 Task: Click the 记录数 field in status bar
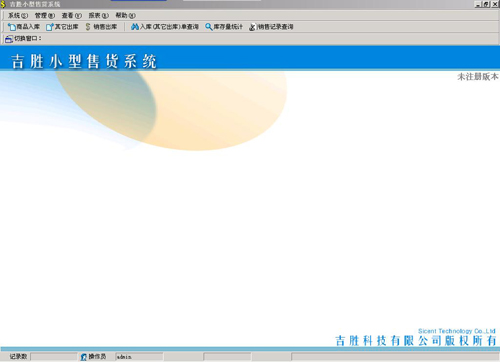click(54, 357)
